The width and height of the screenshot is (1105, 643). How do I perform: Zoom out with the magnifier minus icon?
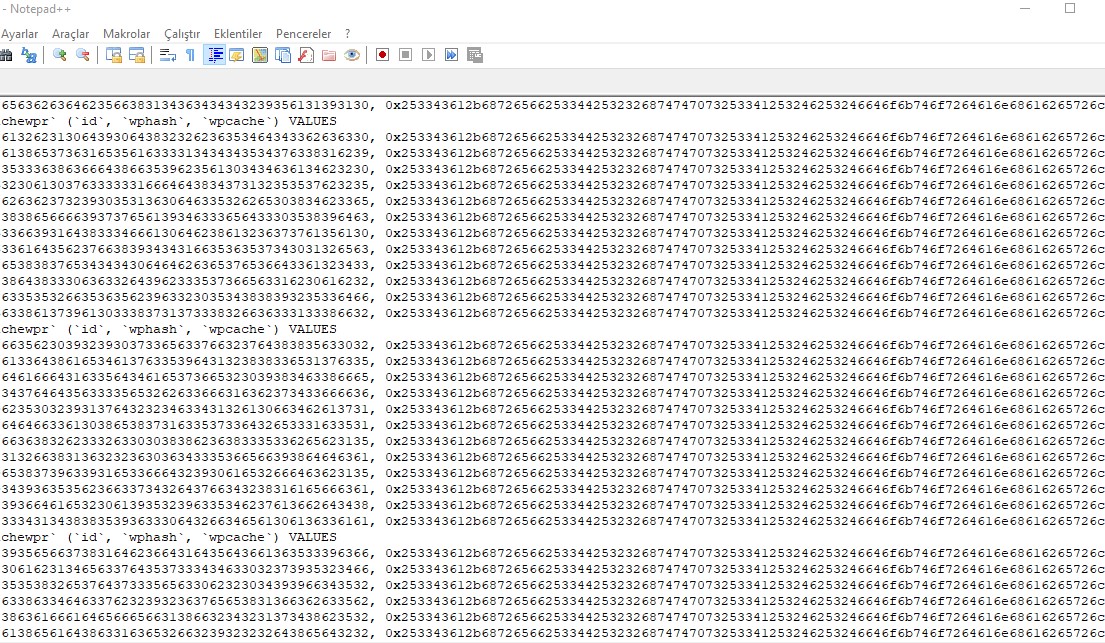[x=82, y=55]
